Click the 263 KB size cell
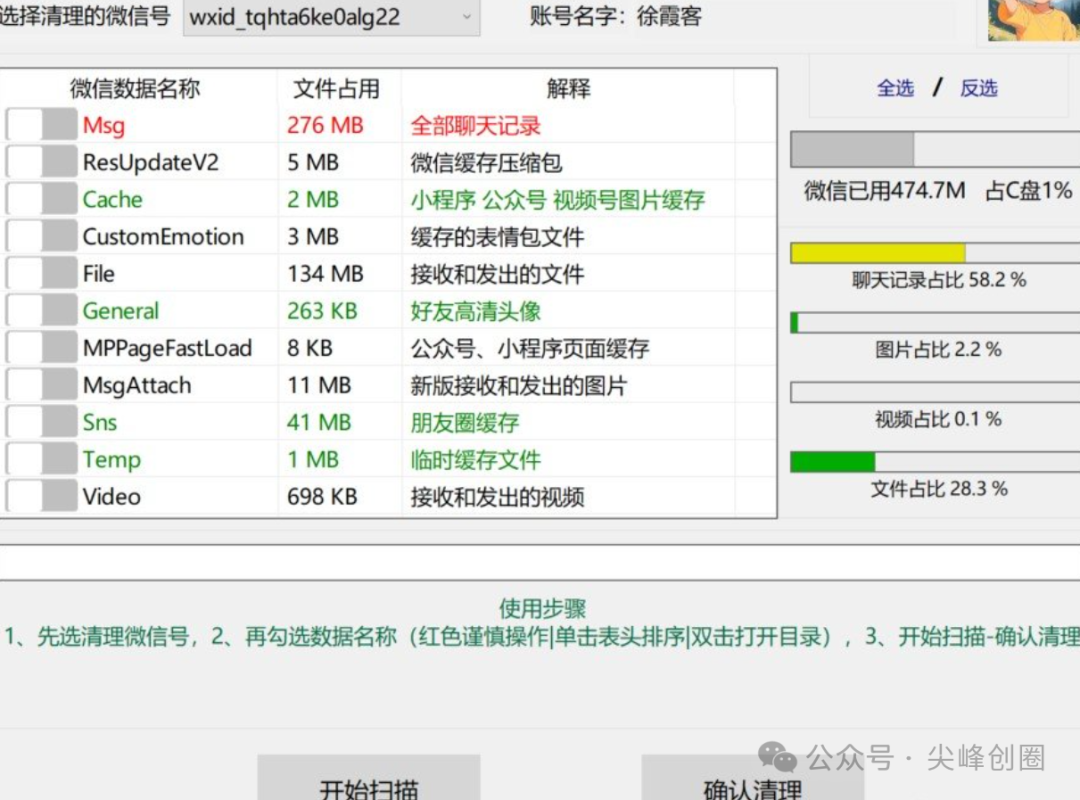 (322, 311)
